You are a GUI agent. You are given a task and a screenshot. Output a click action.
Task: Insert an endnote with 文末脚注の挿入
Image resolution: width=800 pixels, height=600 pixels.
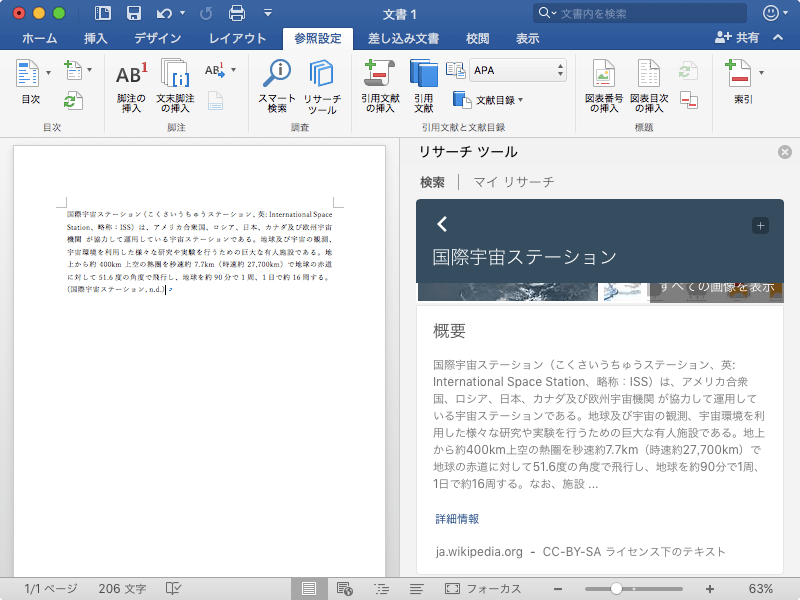(x=175, y=86)
